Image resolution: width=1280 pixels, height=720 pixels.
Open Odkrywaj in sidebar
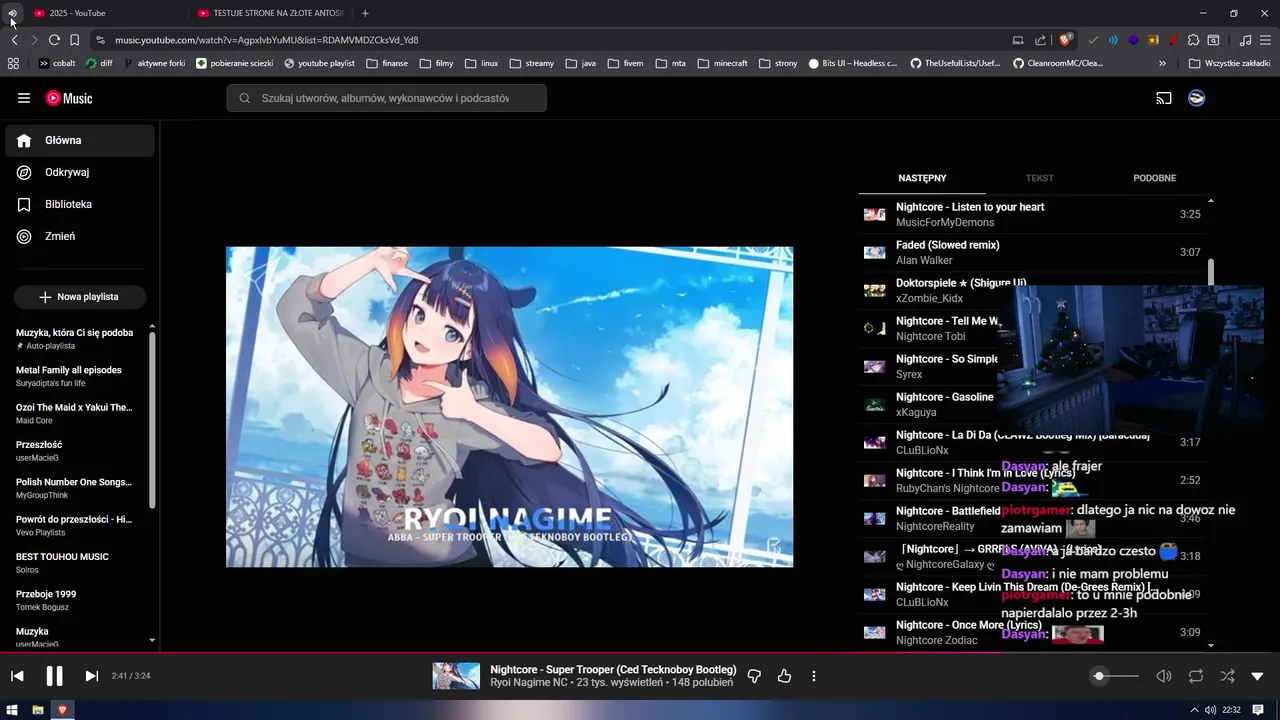coord(80,173)
